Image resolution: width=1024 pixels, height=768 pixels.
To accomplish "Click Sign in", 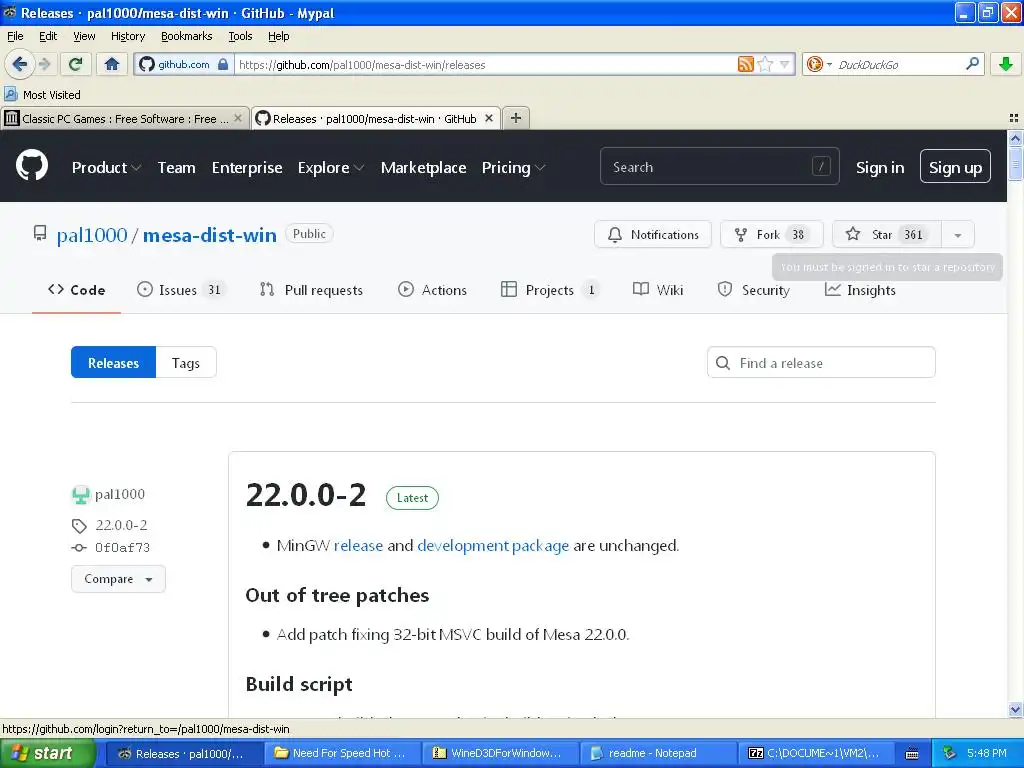I will [x=880, y=168].
